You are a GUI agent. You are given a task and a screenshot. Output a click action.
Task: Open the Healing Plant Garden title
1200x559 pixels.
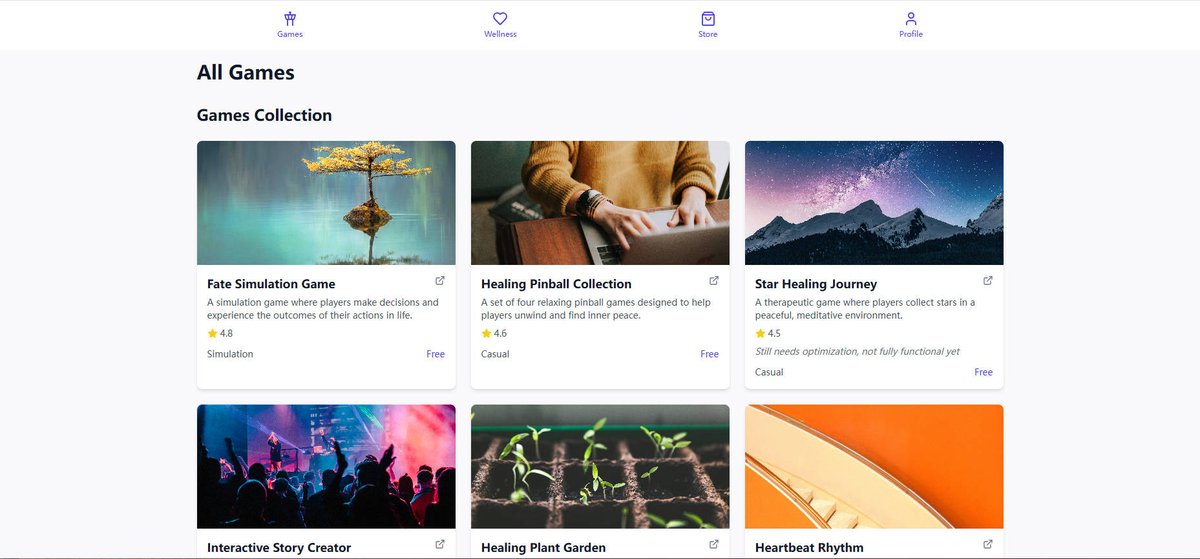pyautogui.click(x=543, y=548)
